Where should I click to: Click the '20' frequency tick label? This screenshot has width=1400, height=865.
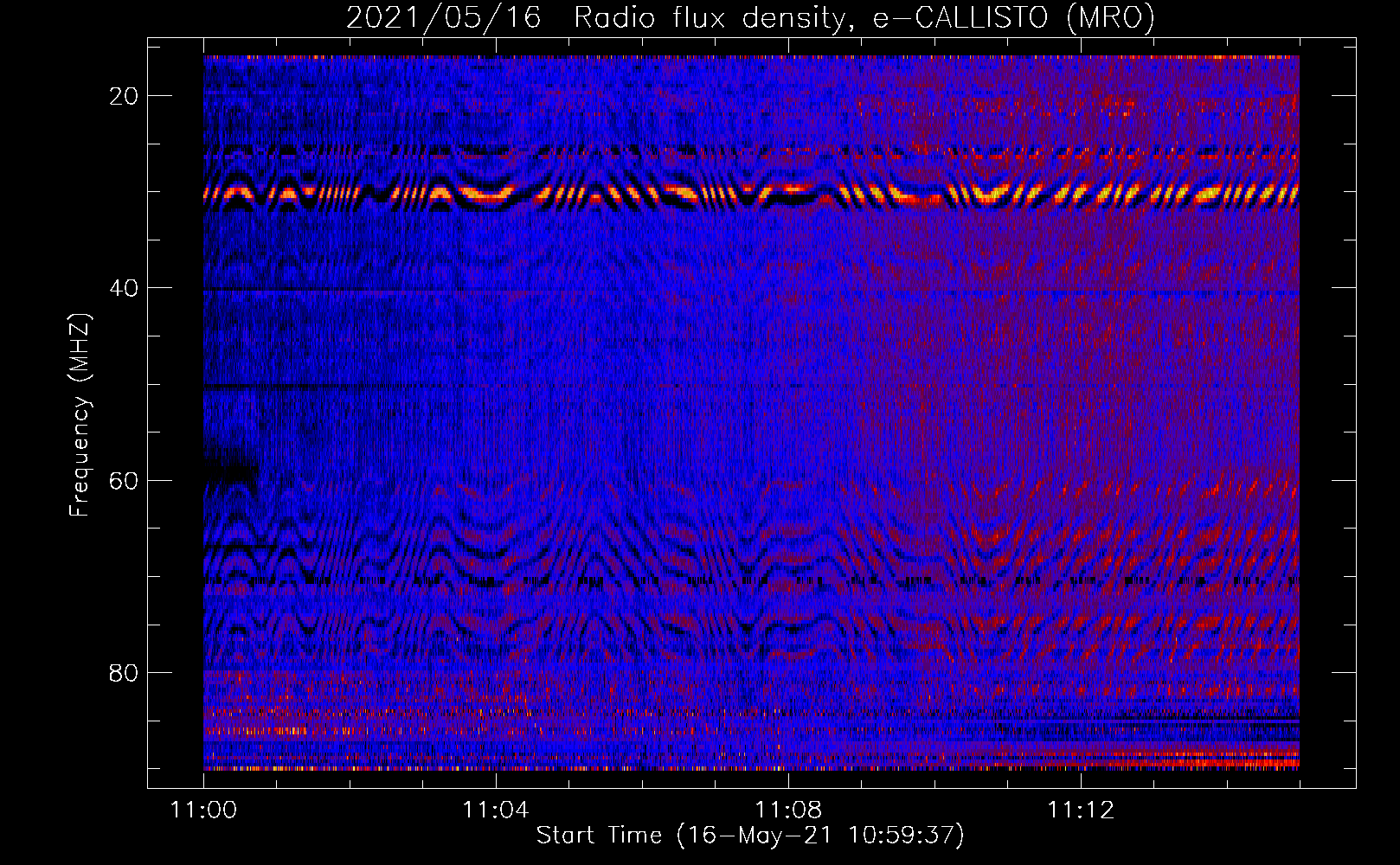tap(124, 96)
